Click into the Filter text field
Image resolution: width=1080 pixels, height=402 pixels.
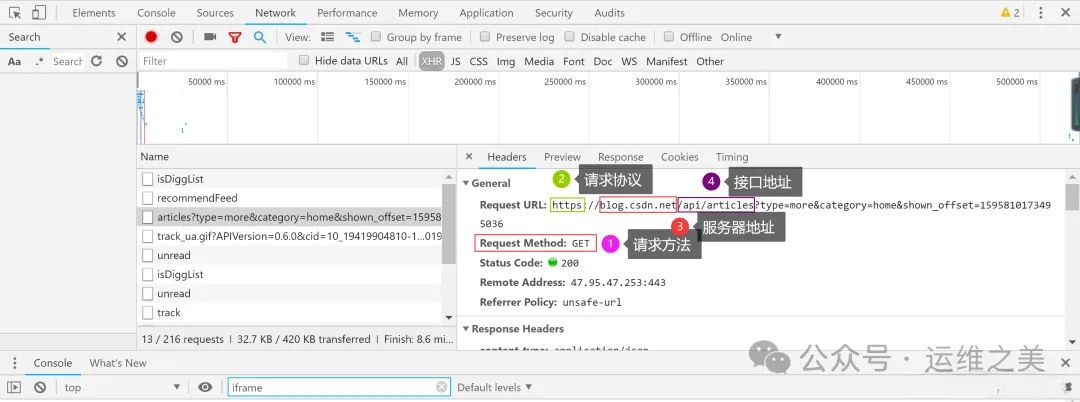(213, 61)
